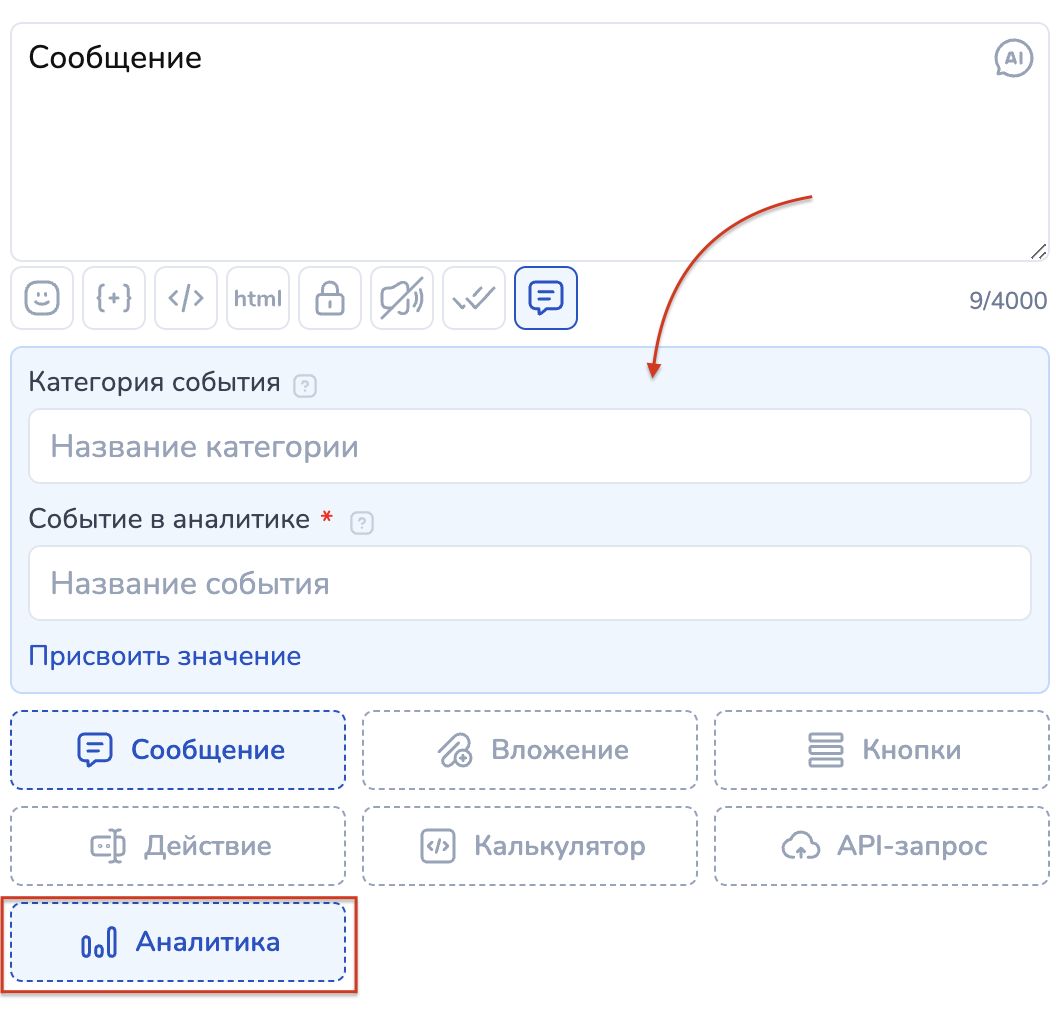Screen dimensions: 1056x1018
Task: Toggle the padlock protection icon
Action: click(x=330, y=298)
